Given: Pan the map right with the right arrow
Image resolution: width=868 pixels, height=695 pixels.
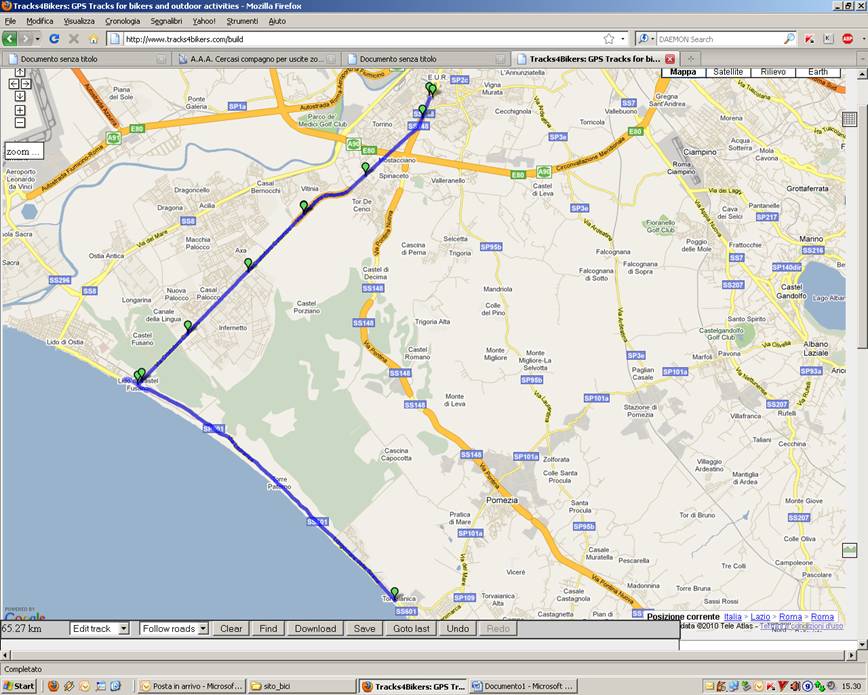Looking at the screenshot, I should point(25,84).
